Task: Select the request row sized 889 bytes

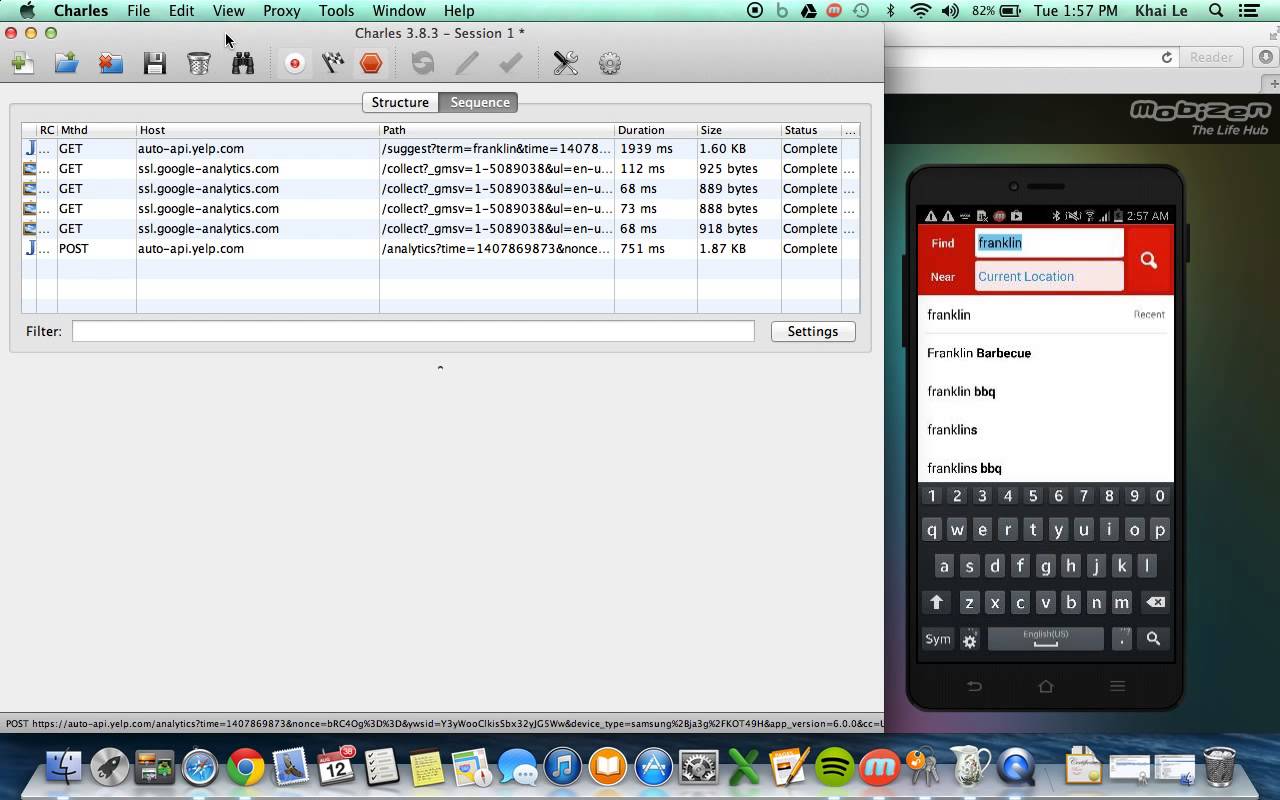Action: [440, 188]
